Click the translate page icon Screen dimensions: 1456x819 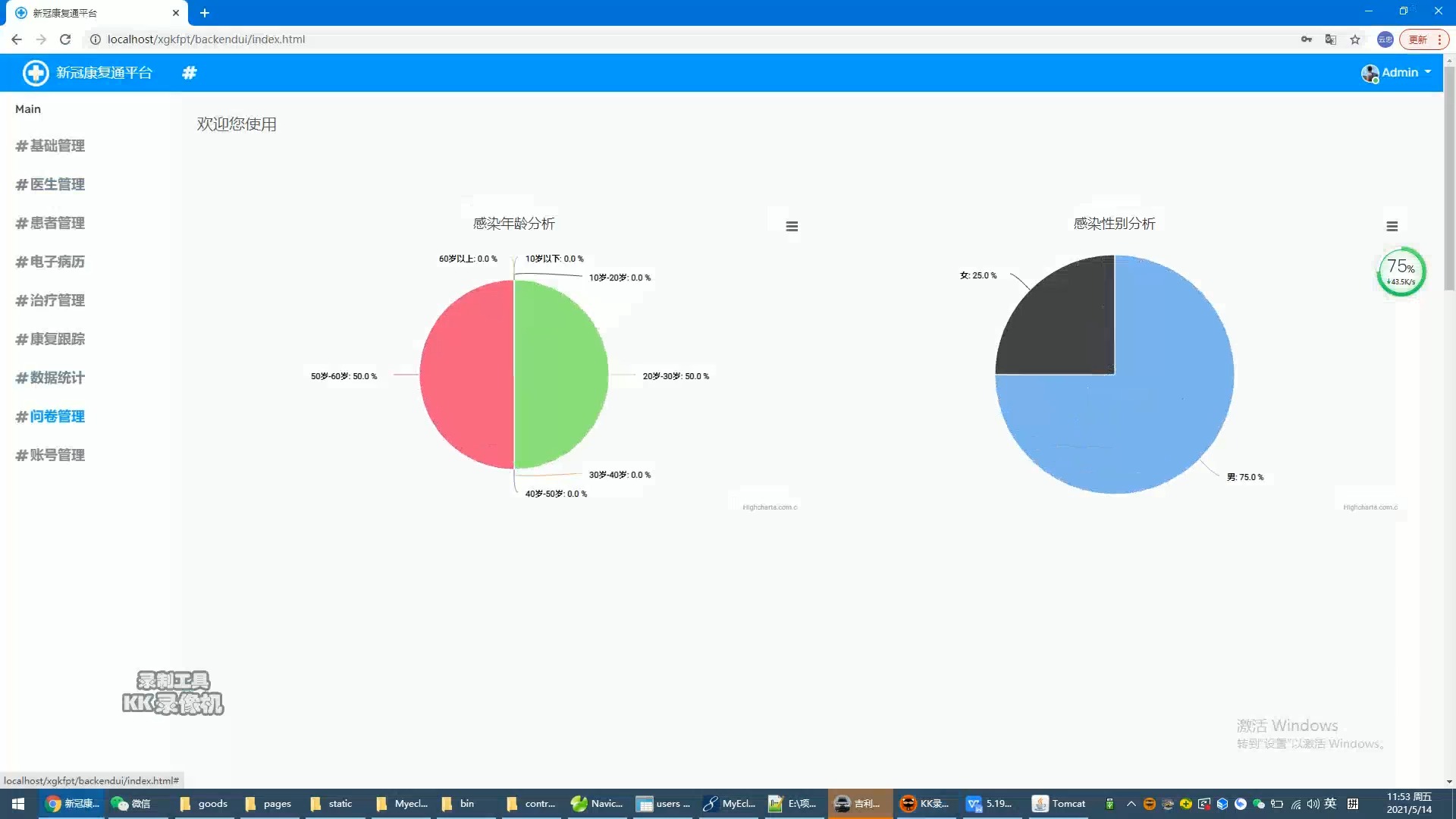pyautogui.click(x=1331, y=39)
